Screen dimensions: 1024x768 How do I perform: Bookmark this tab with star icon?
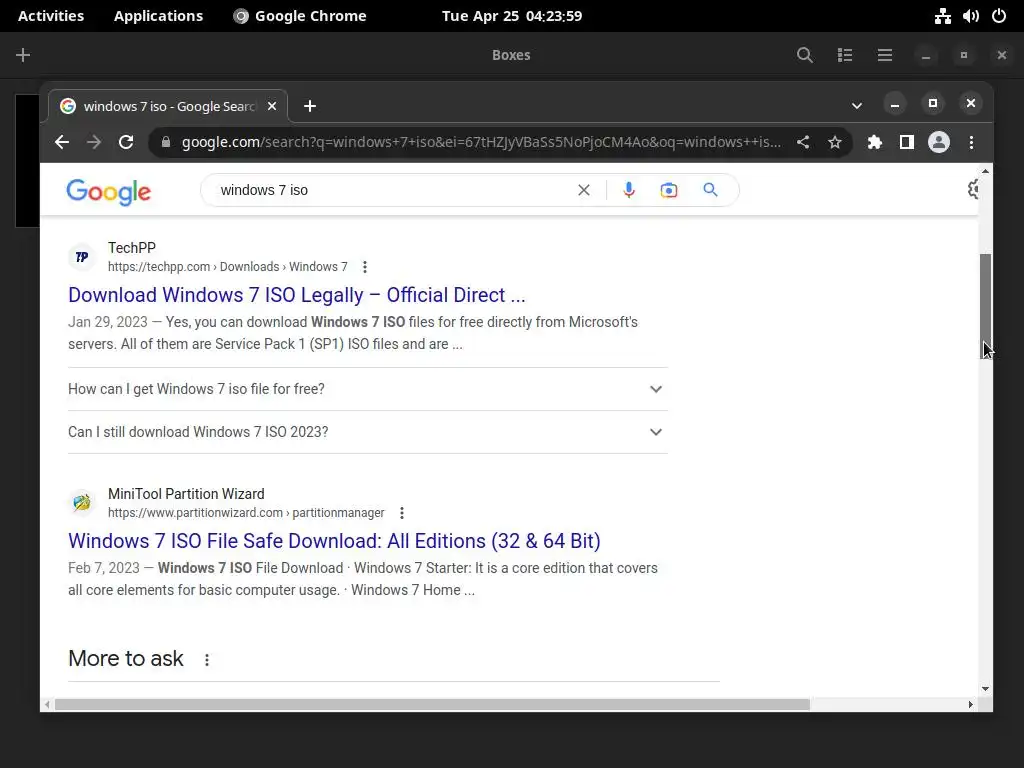[x=835, y=142]
